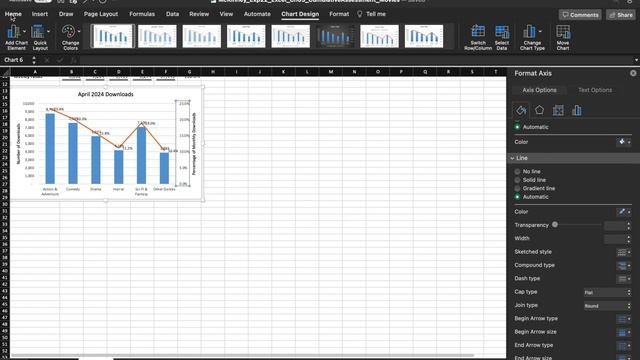Select column H header
Viewport: 640px width, 360px height.
(213, 72)
